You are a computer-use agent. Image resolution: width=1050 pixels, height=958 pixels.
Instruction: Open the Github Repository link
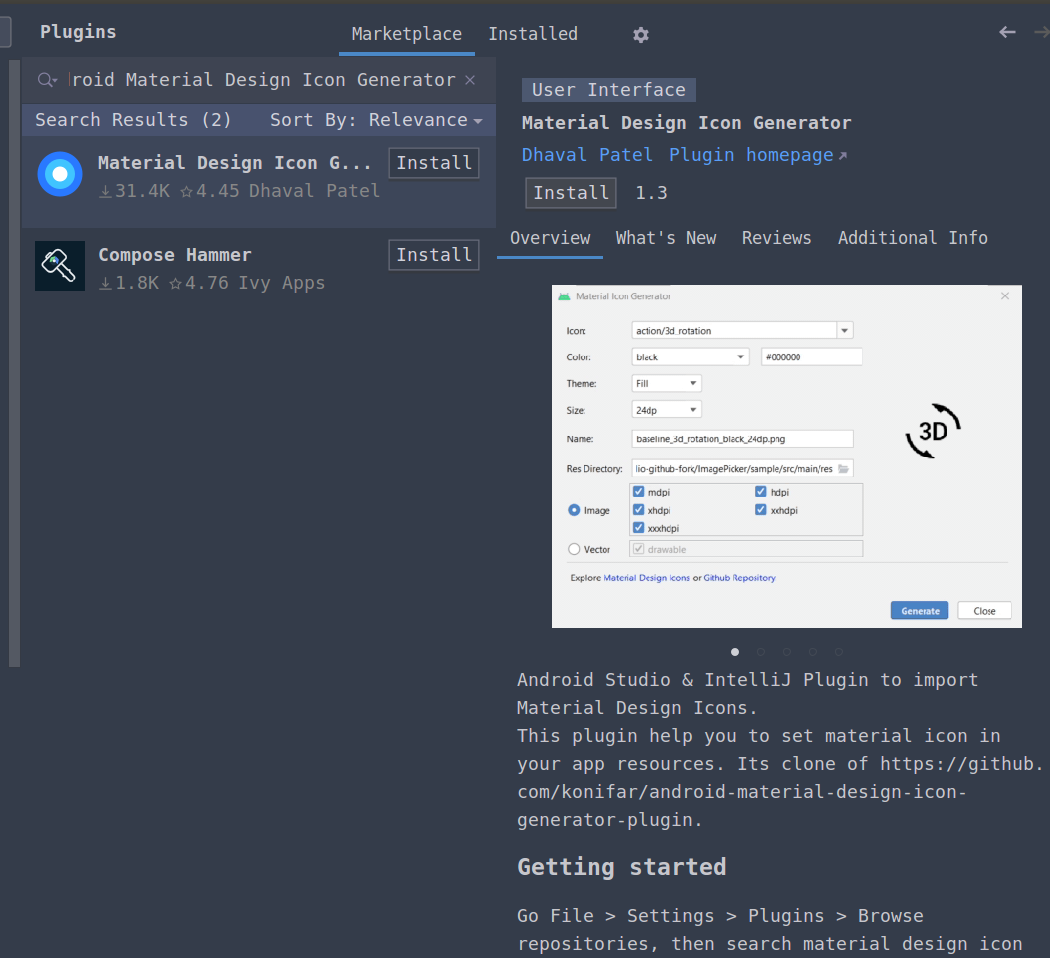coord(739,578)
